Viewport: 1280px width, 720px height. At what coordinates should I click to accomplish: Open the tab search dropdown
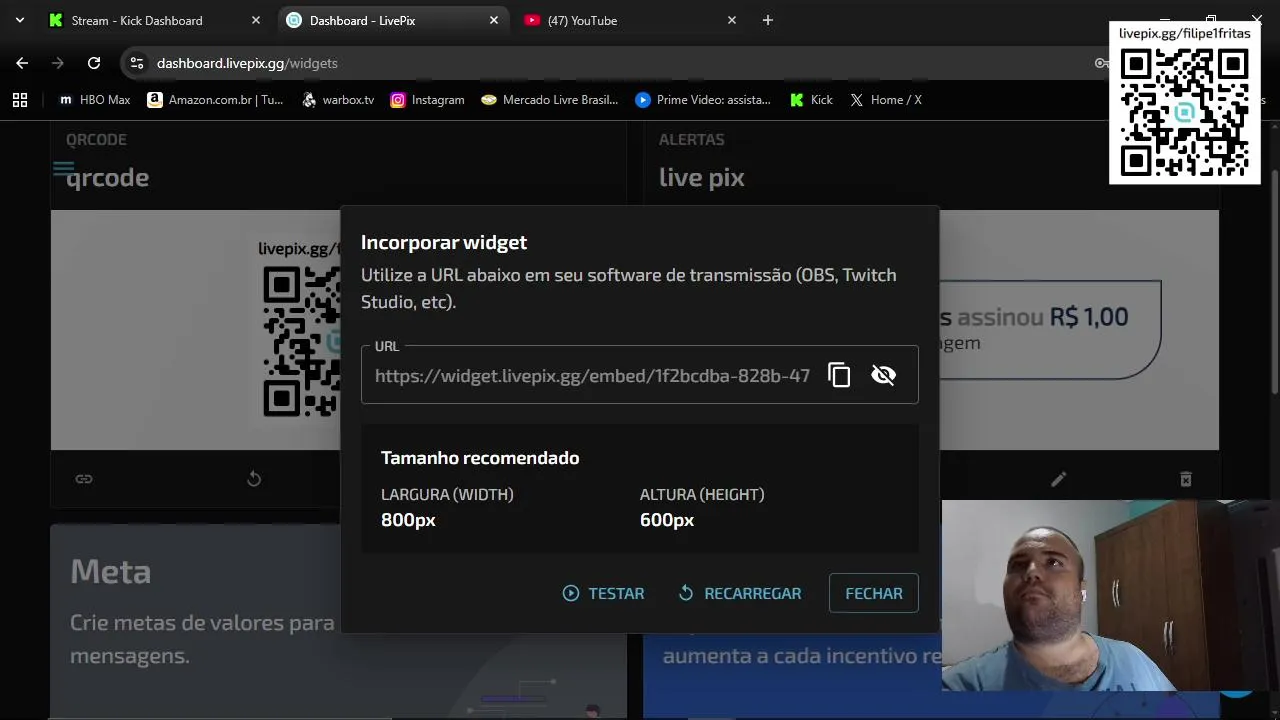(x=20, y=20)
